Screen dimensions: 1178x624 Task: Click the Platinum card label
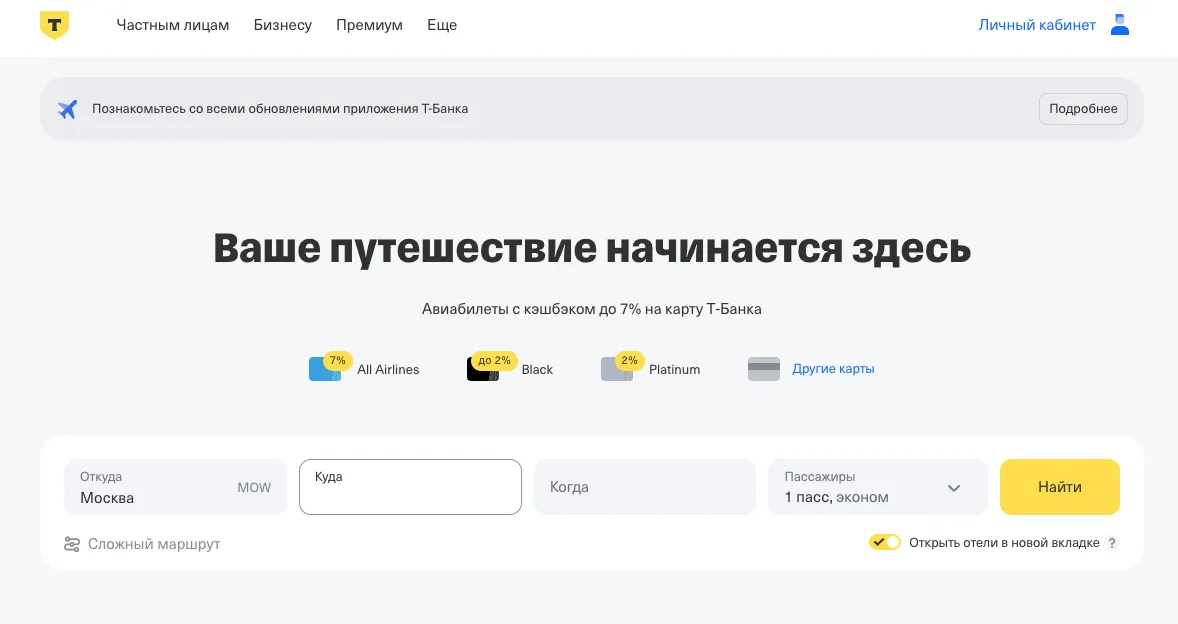click(675, 369)
